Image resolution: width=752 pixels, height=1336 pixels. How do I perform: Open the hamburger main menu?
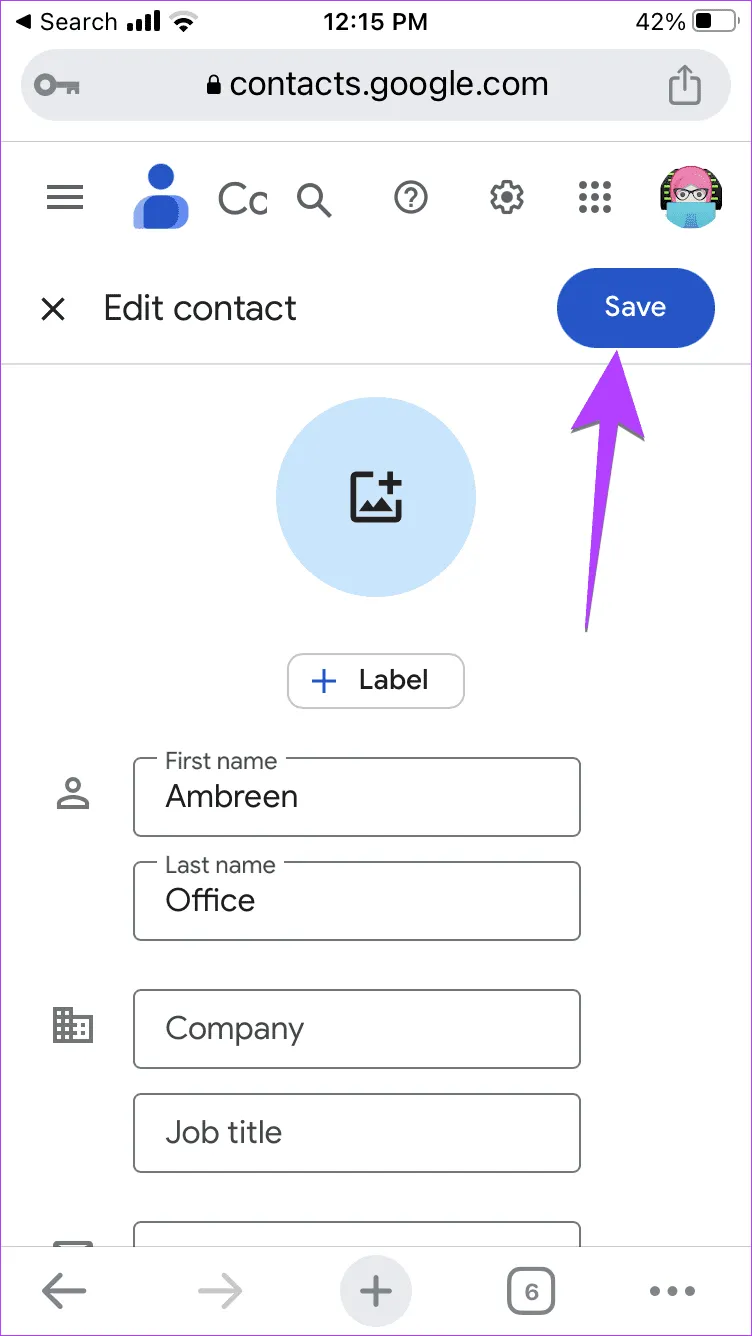[65, 199]
